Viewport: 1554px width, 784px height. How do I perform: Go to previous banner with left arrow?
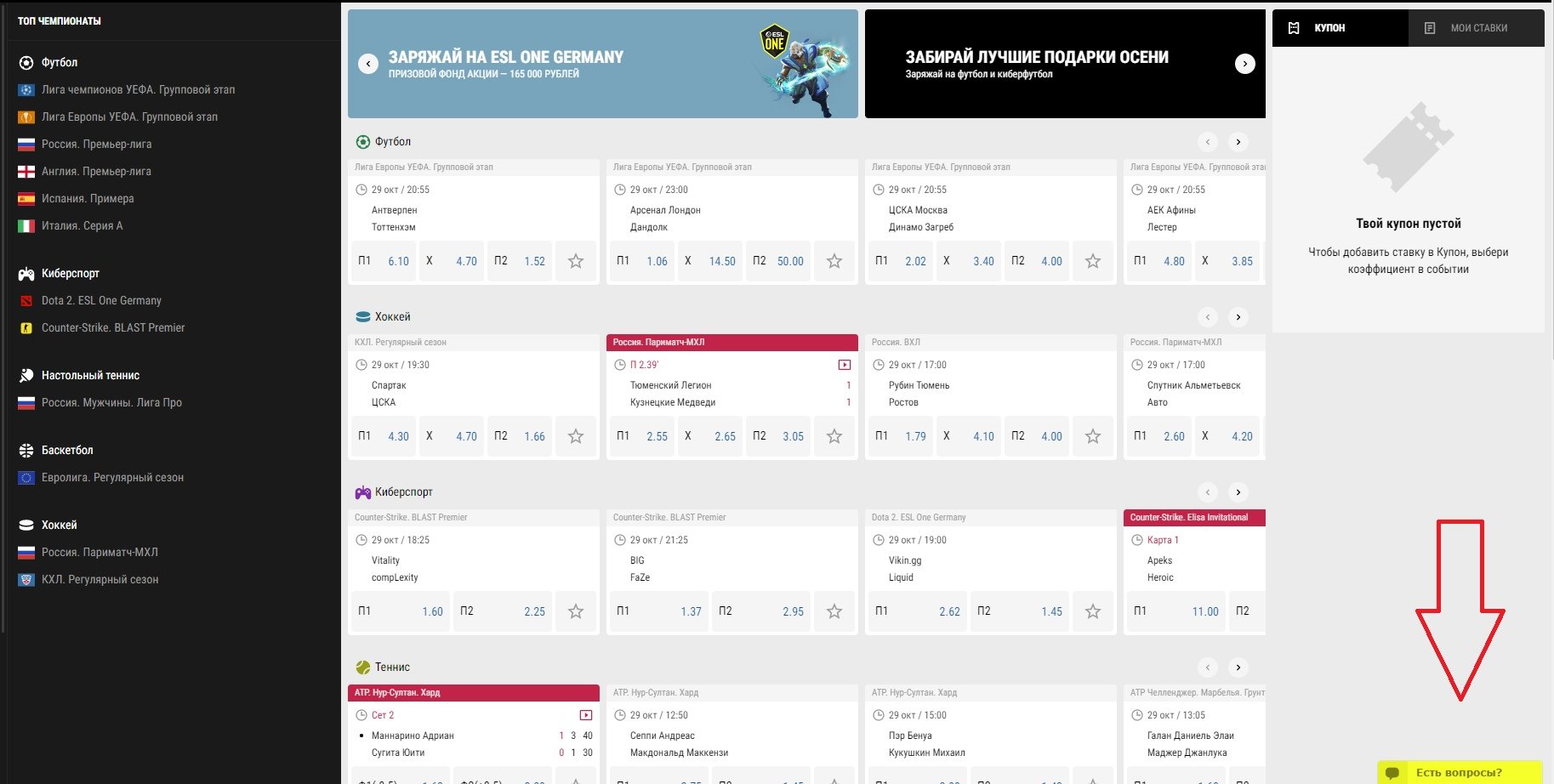pyautogui.click(x=368, y=64)
